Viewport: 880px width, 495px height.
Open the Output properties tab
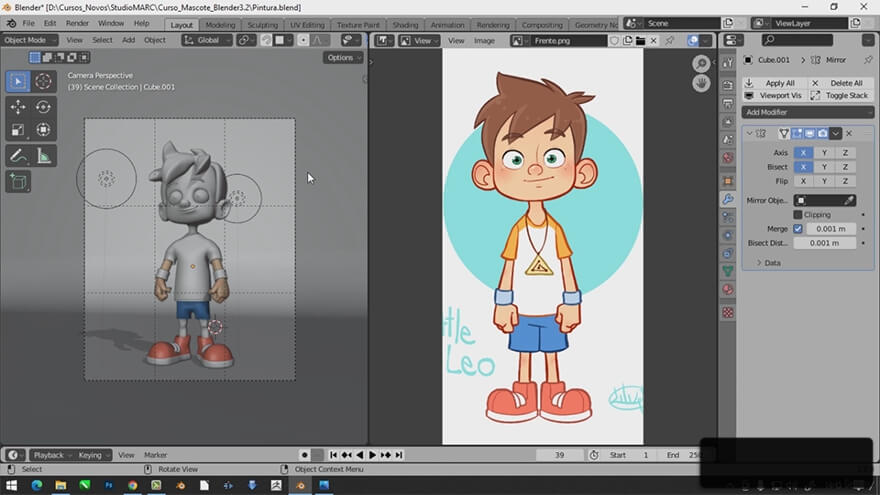(728, 104)
